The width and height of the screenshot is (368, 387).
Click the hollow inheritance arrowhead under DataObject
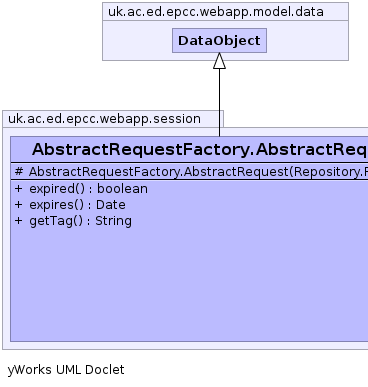point(219,61)
